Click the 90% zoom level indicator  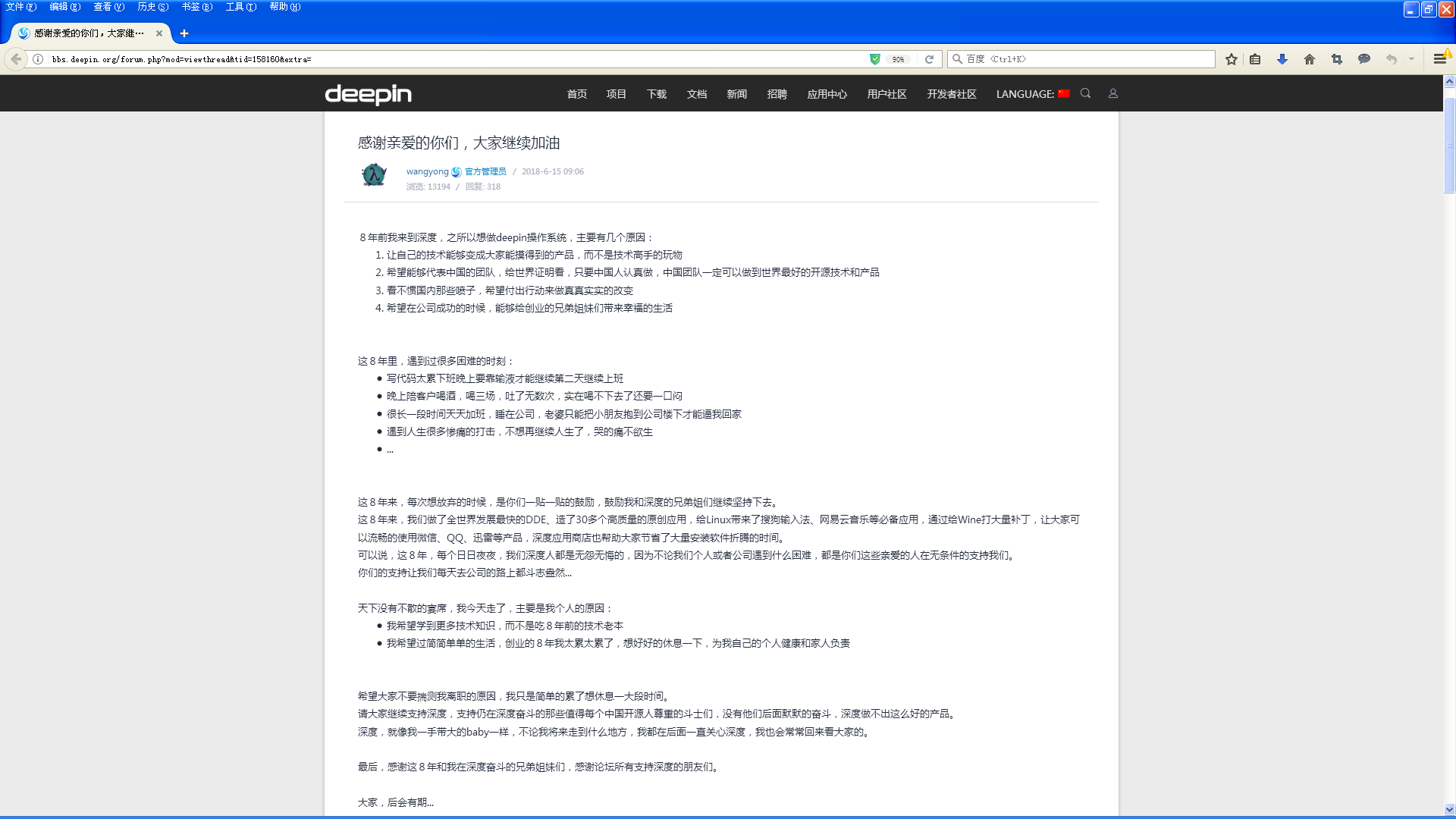[898, 59]
